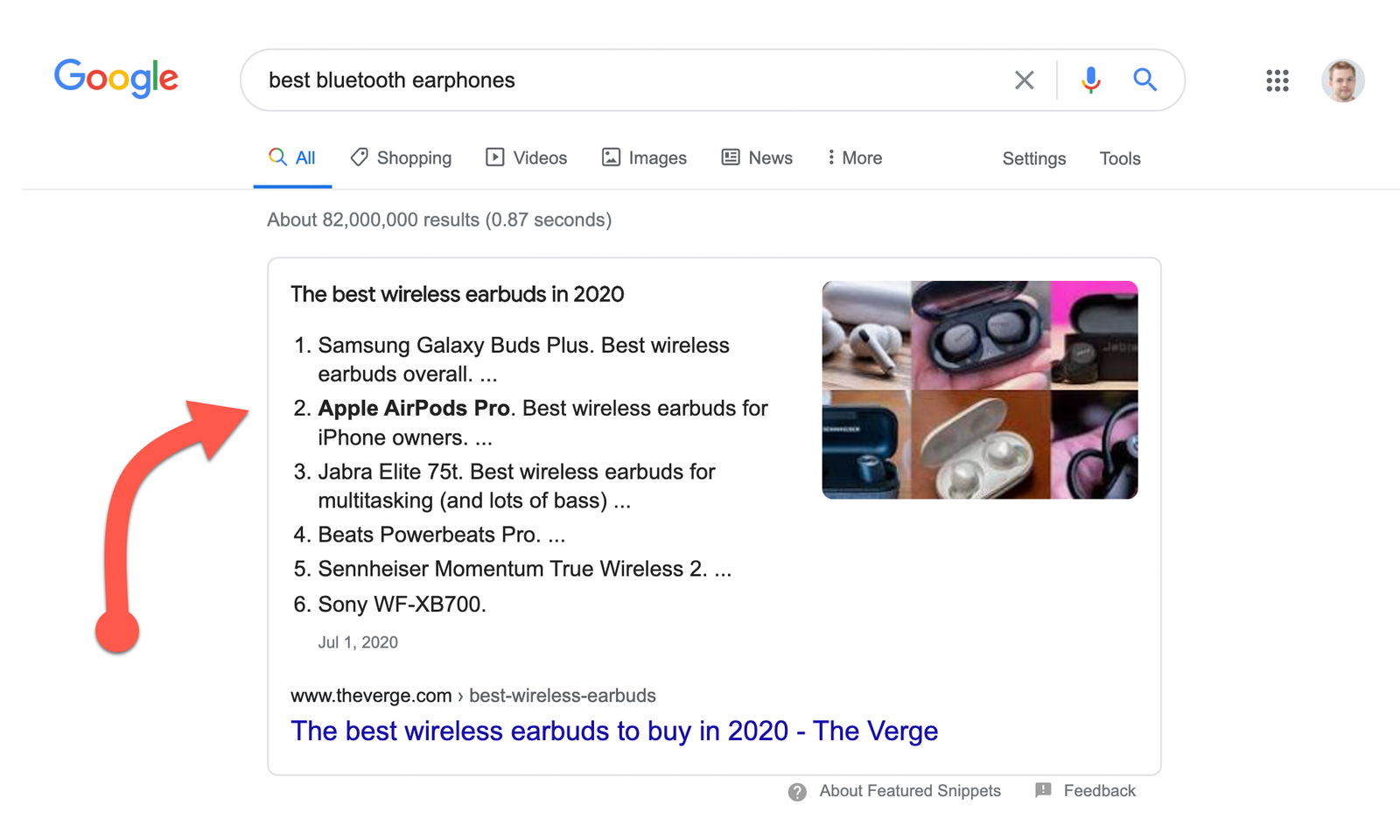Open The Verge best wireless earbuds link
1400x840 pixels.
click(x=614, y=731)
